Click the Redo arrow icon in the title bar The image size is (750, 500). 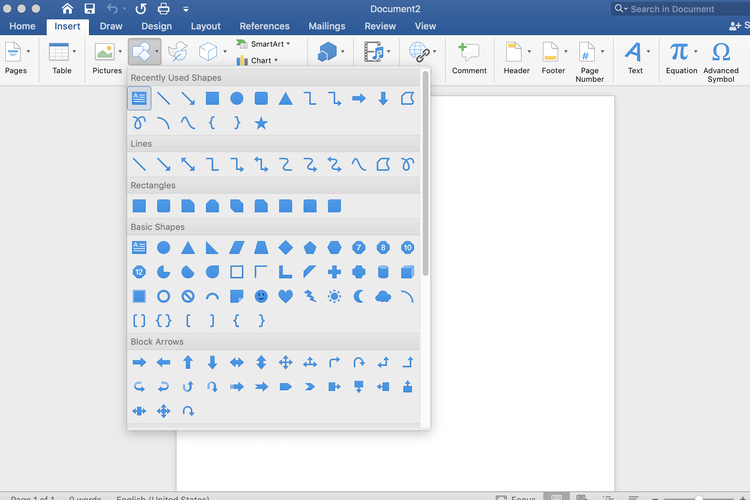coord(141,9)
